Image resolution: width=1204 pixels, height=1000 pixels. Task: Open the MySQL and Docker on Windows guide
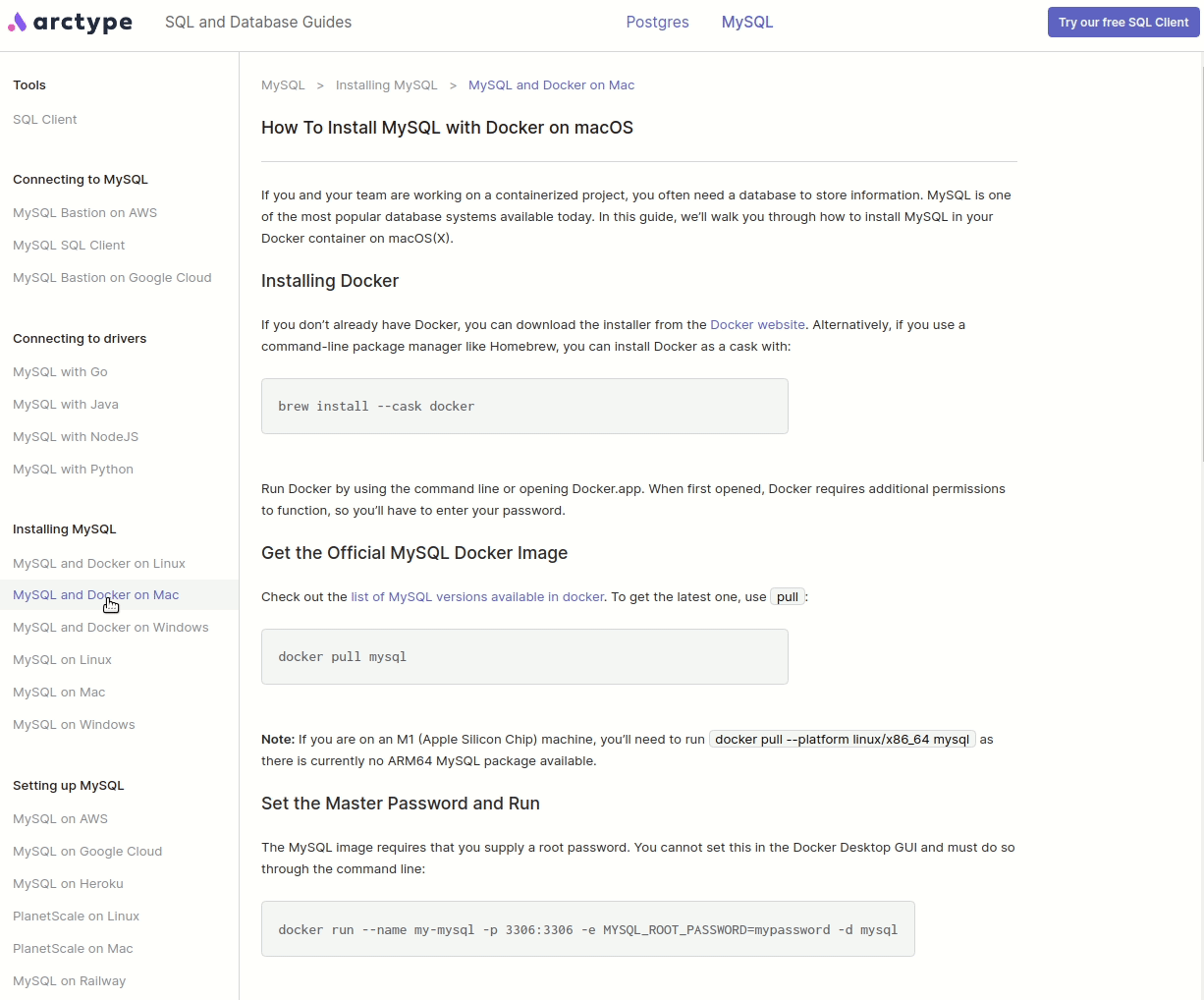(x=111, y=627)
